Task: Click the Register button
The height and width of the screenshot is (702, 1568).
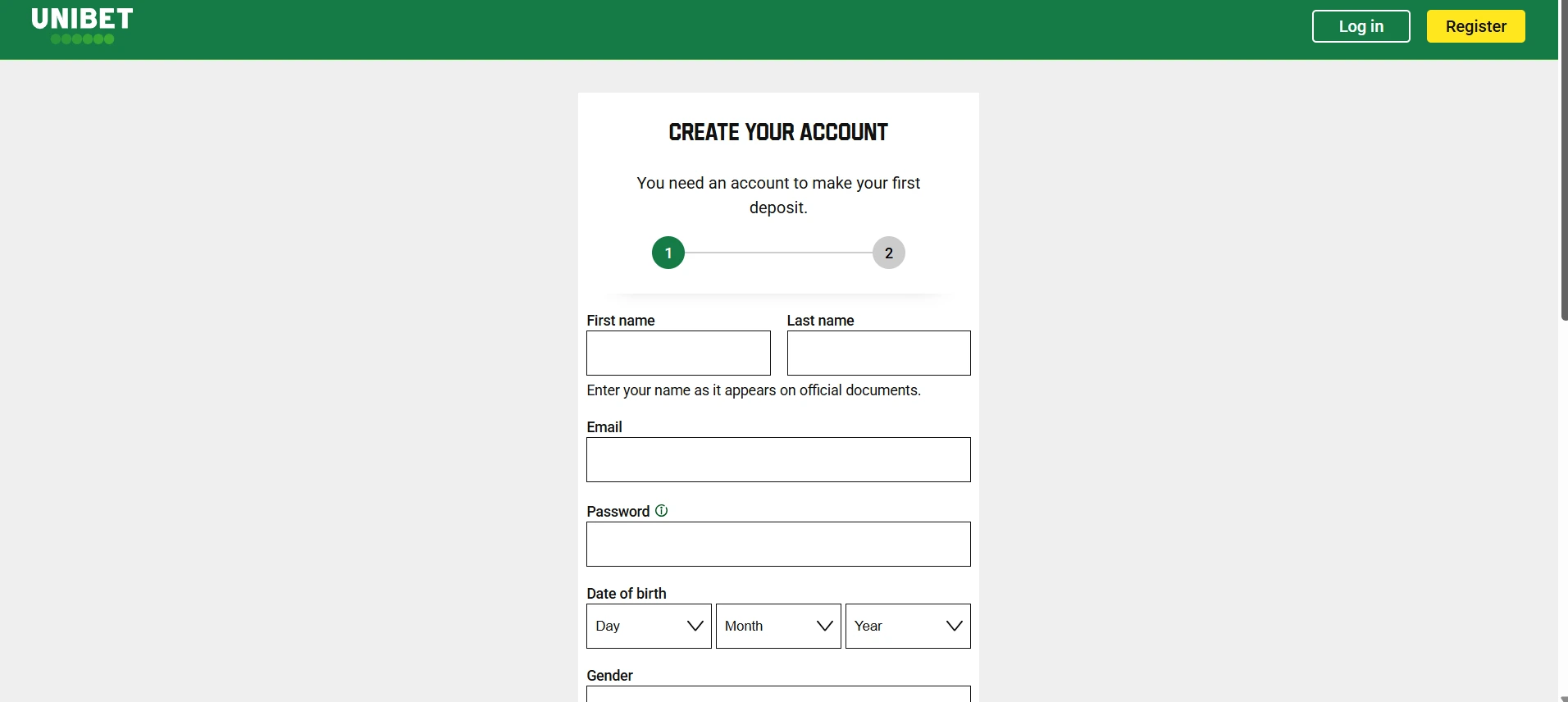Action: 1475,25
